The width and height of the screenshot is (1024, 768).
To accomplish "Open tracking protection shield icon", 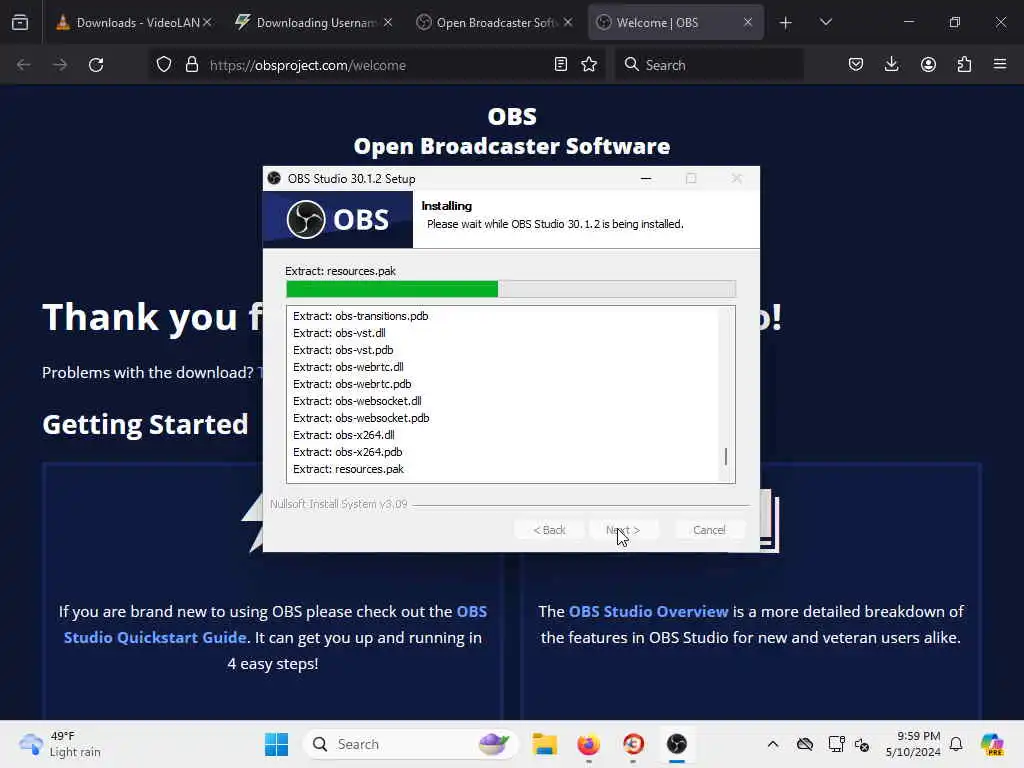I will (164, 65).
